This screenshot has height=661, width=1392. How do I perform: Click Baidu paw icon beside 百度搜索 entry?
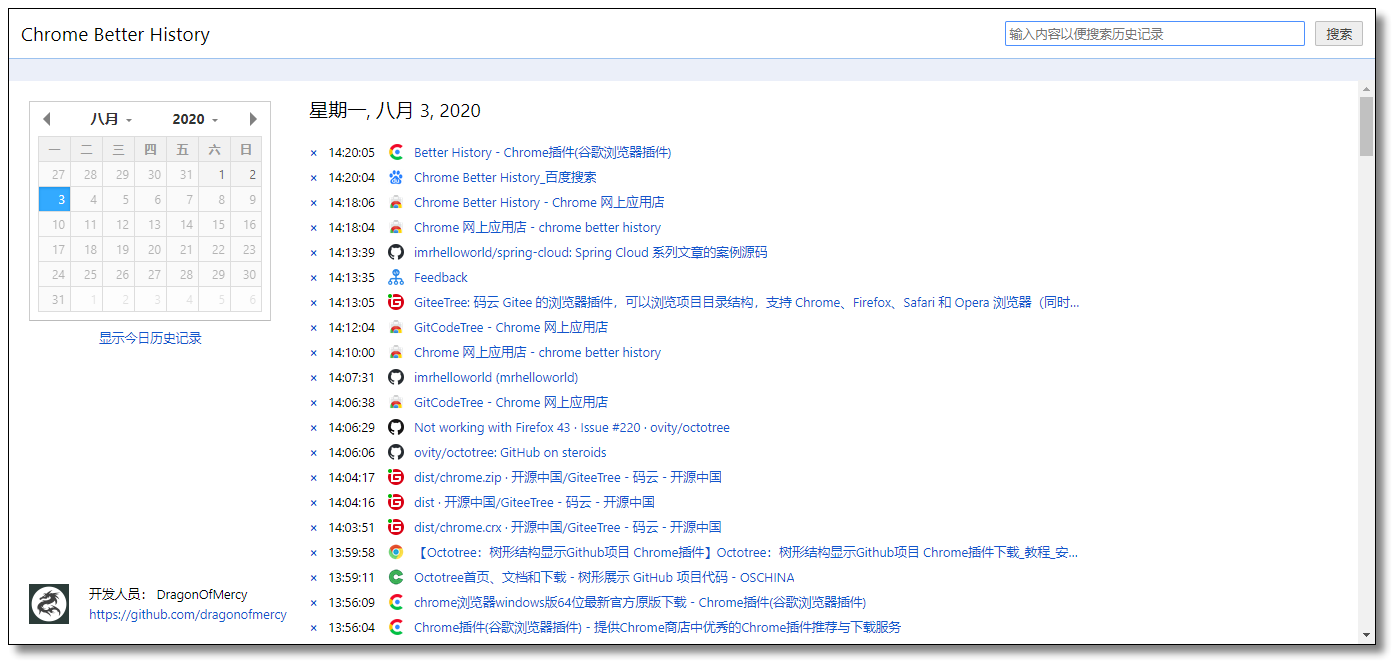[396, 178]
